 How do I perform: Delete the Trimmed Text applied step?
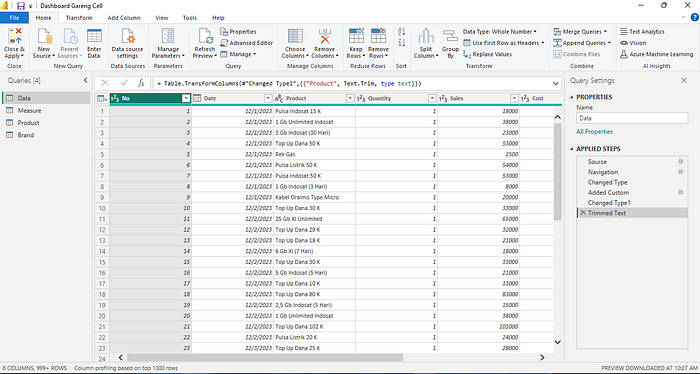(583, 213)
